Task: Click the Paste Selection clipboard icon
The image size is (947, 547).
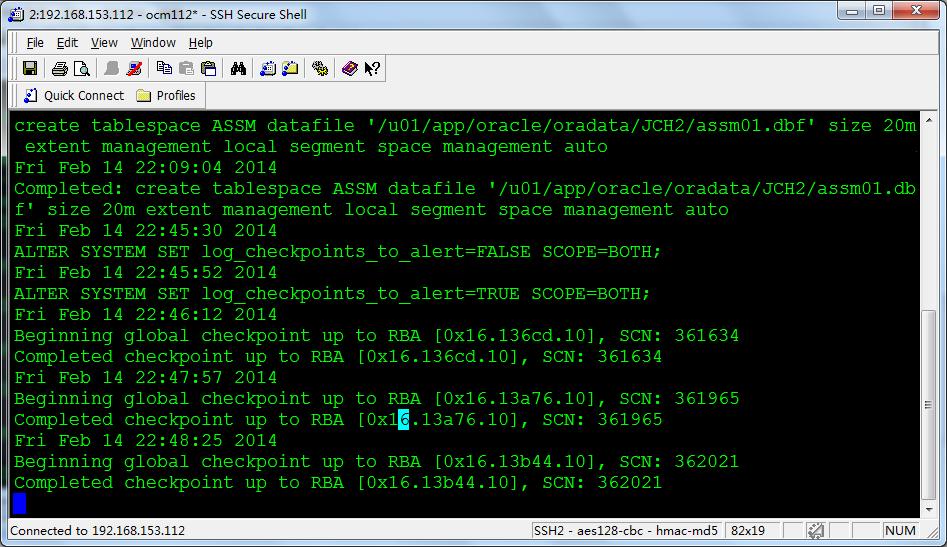Action: point(208,68)
